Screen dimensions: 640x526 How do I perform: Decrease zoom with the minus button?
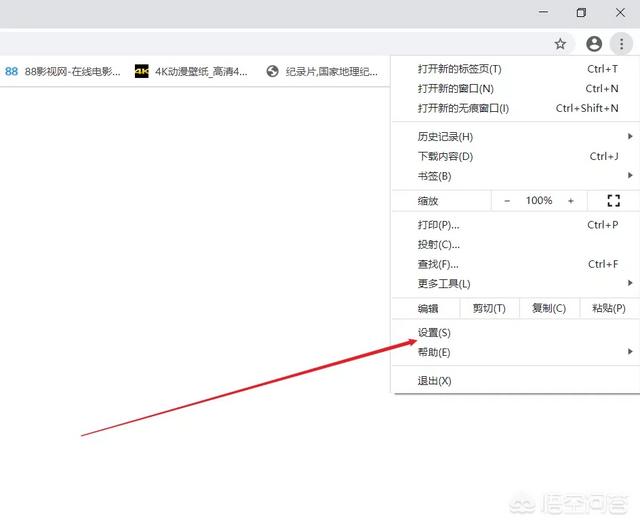[507, 201]
